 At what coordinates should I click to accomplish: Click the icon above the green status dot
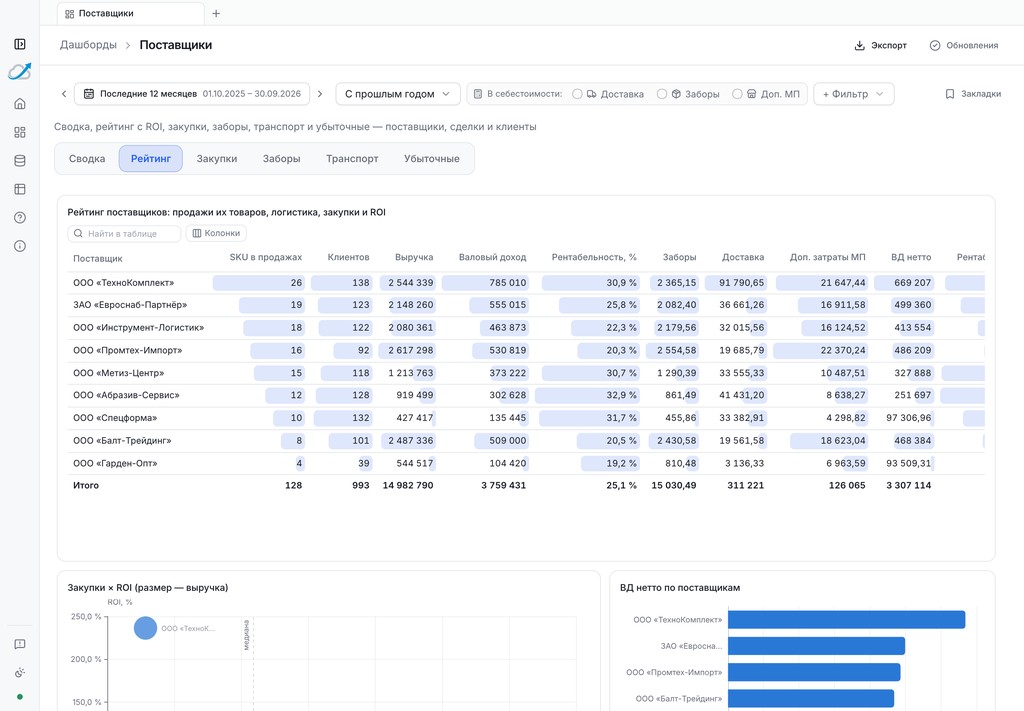tap(20, 672)
